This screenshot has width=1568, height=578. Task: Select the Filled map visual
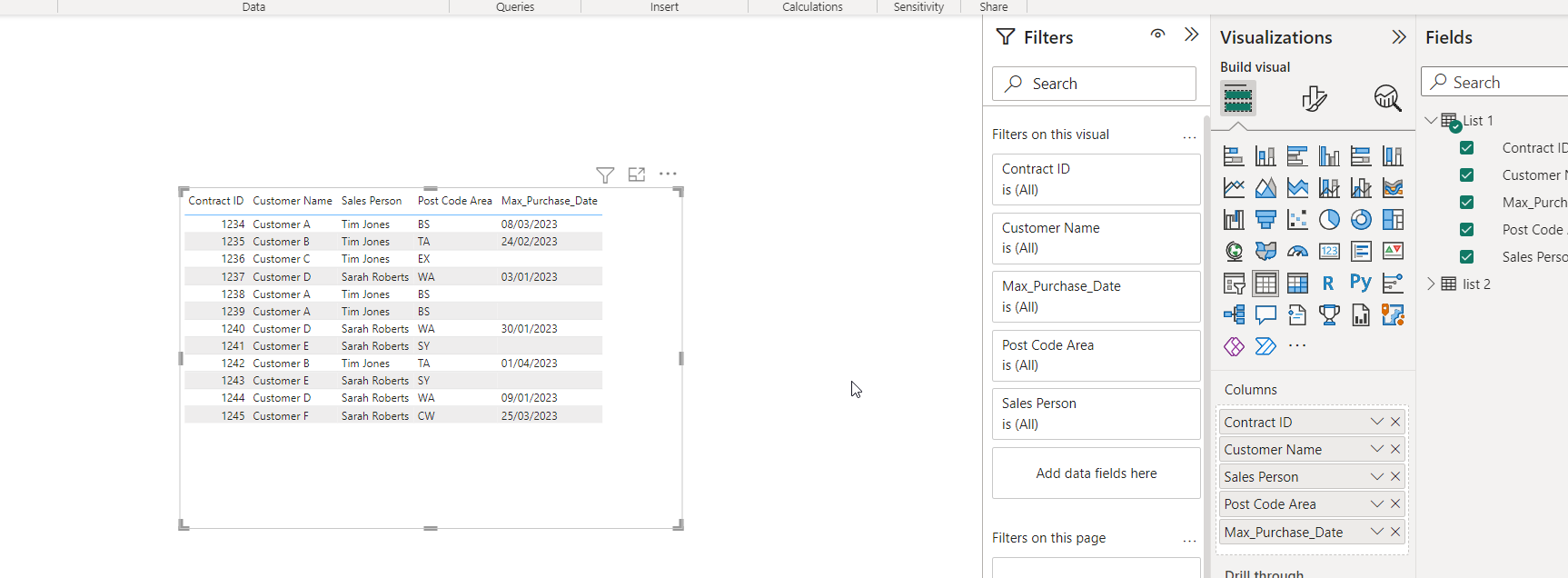pos(1265,252)
